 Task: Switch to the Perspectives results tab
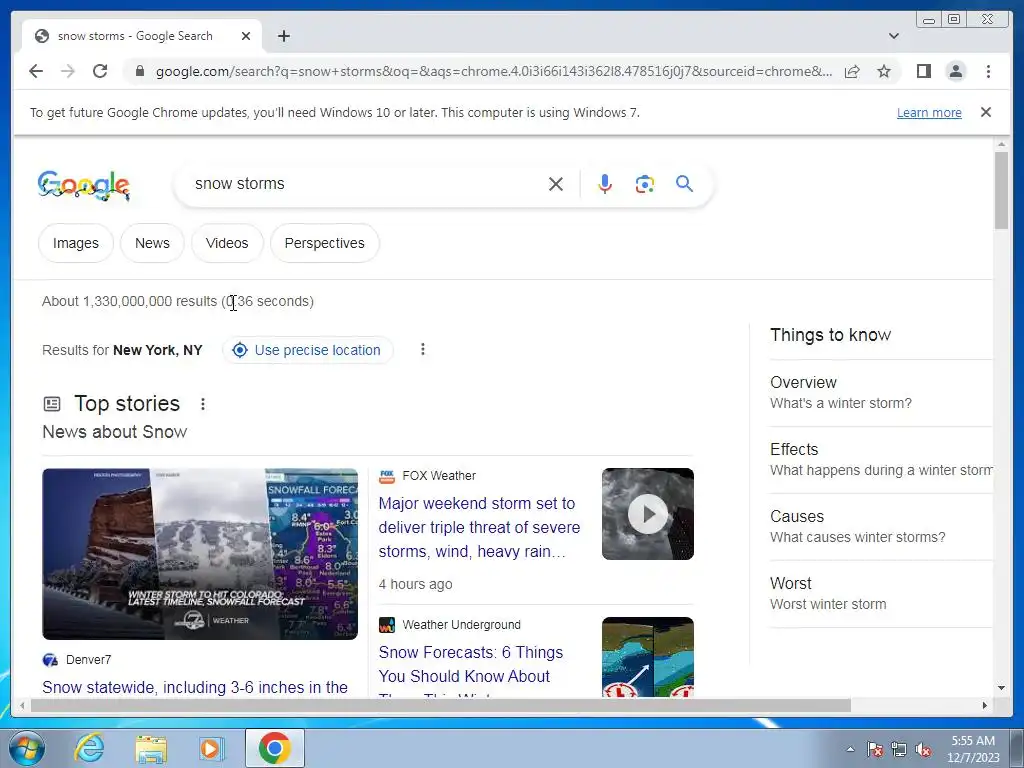325,243
